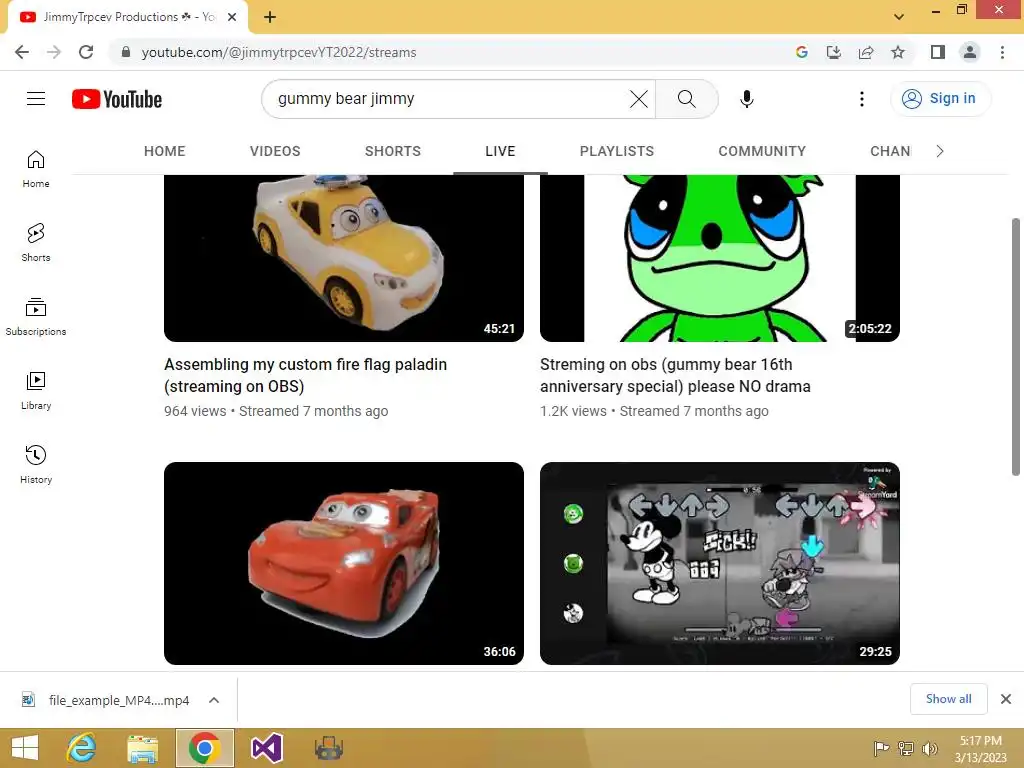Start voice search with the microphone
1024x768 pixels.
coord(747,99)
